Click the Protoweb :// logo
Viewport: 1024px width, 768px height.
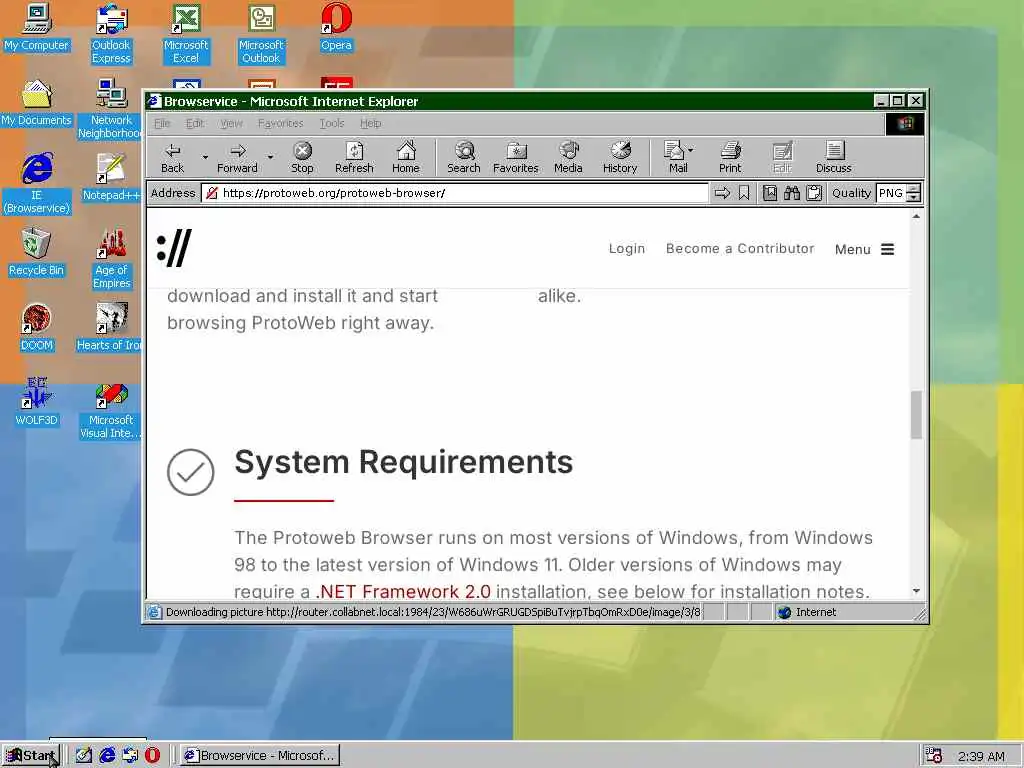pos(174,248)
